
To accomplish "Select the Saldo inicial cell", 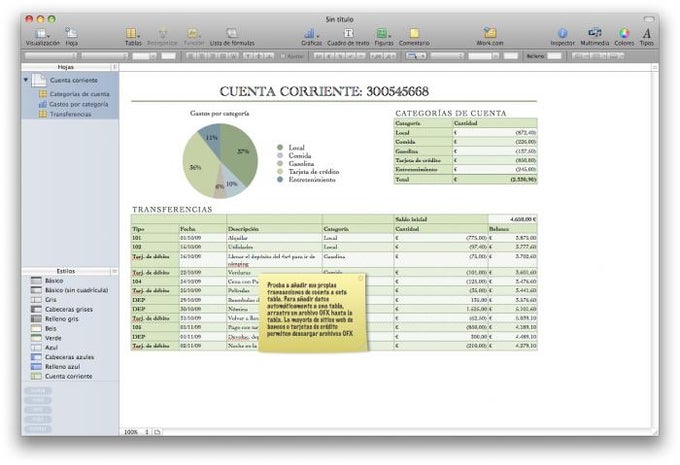I will (441, 219).
